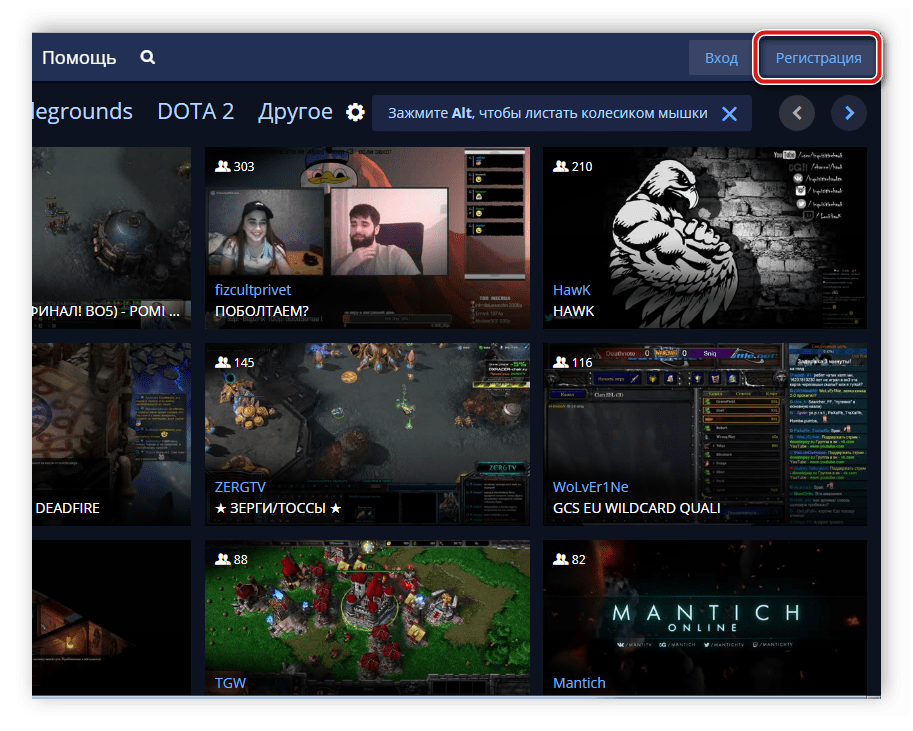Open fizcultprivet channel link
913x731 pixels.
coord(253,290)
